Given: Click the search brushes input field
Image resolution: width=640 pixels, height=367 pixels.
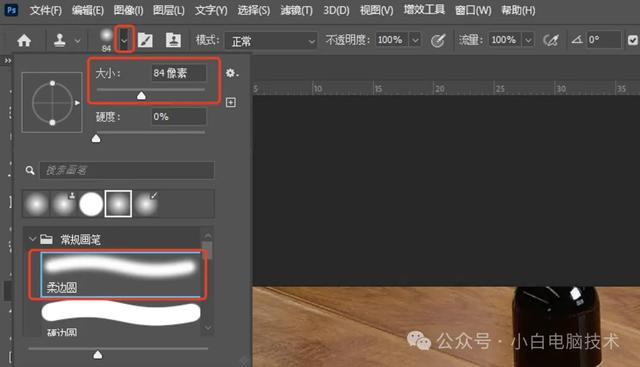Looking at the screenshot, I should click(127, 170).
